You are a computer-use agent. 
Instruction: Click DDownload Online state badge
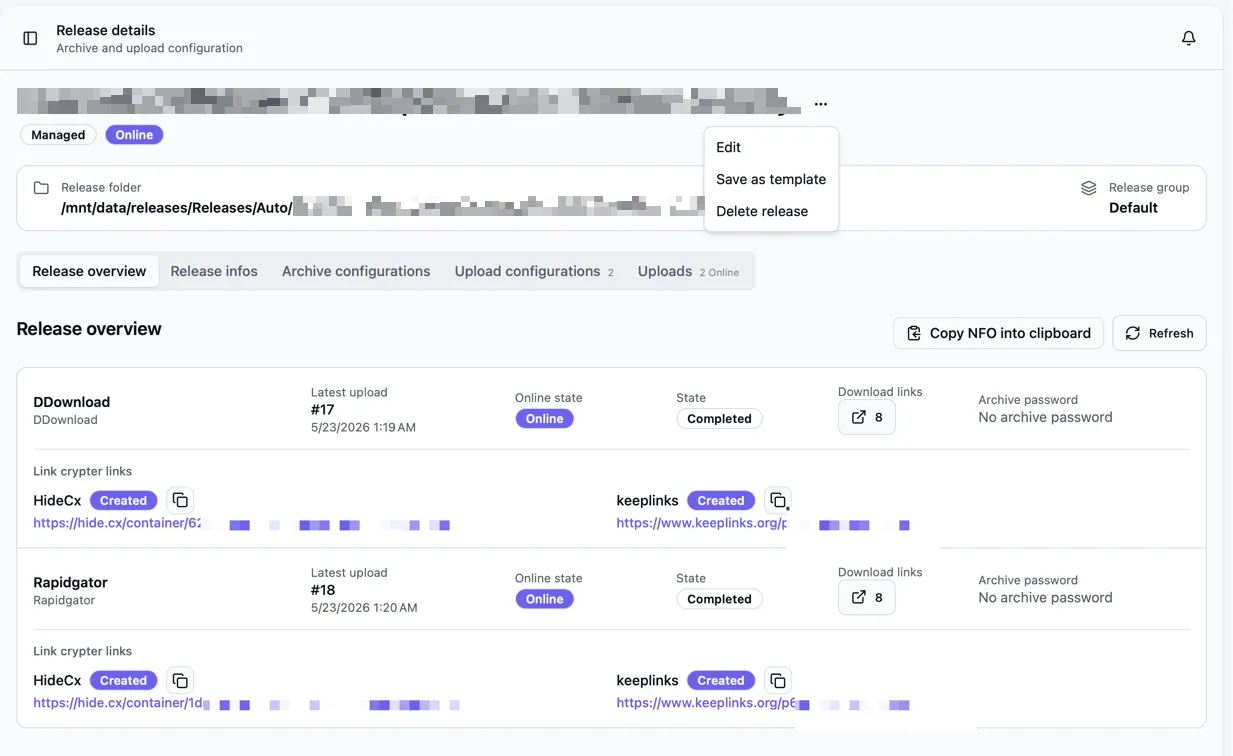(x=545, y=419)
